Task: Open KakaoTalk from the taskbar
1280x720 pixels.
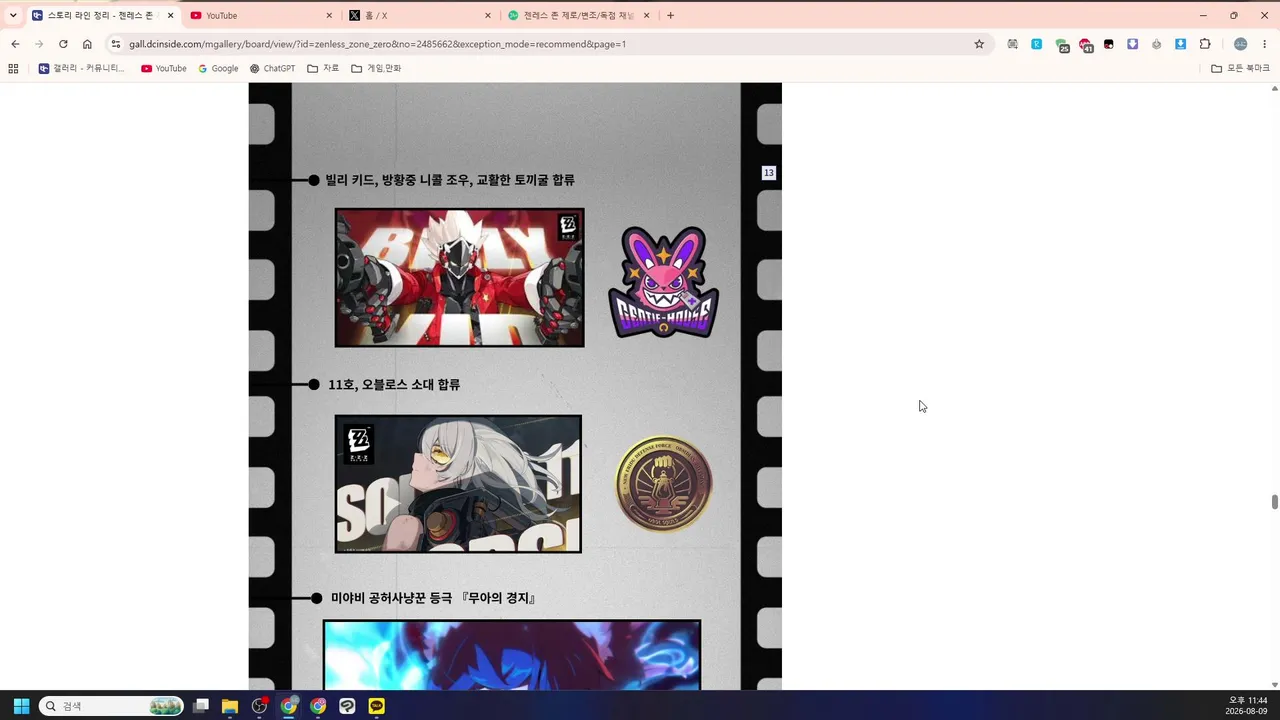Action: point(377,706)
